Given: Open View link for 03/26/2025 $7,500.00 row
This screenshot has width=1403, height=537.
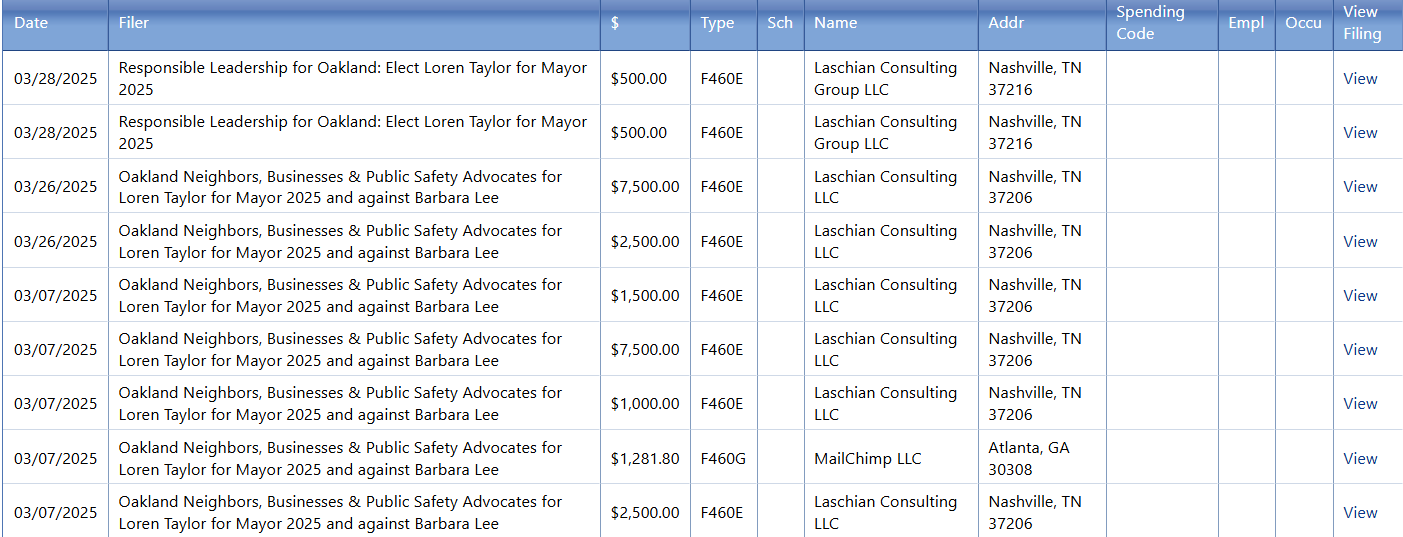Looking at the screenshot, I should point(1360,187).
